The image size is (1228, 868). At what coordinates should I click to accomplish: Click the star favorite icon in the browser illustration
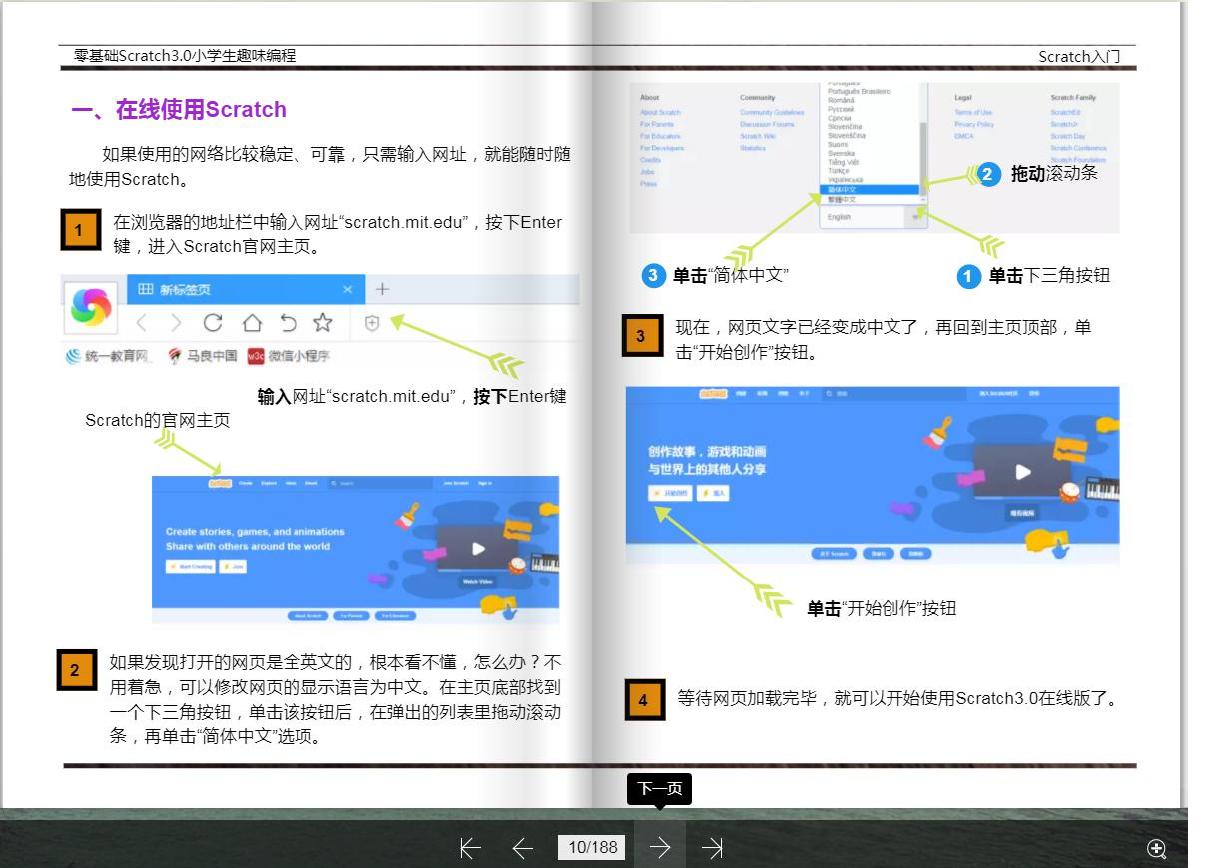(322, 322)
